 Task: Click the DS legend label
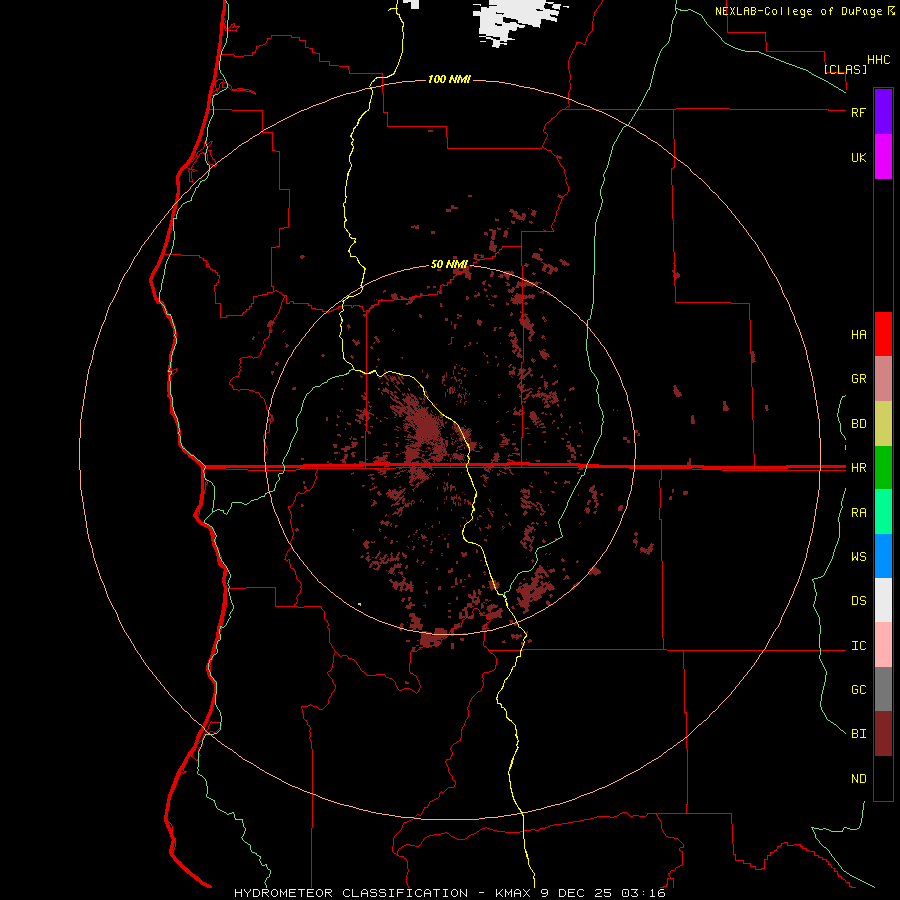858,601
